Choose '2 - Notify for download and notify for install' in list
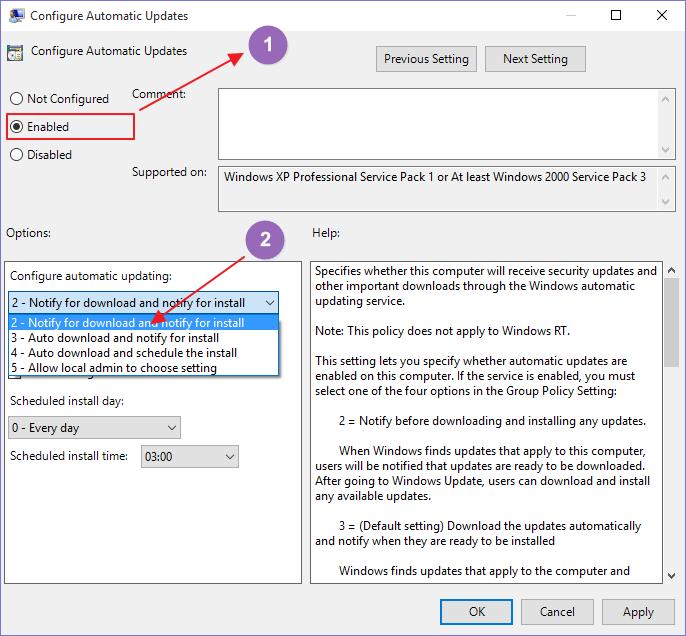 143,323
